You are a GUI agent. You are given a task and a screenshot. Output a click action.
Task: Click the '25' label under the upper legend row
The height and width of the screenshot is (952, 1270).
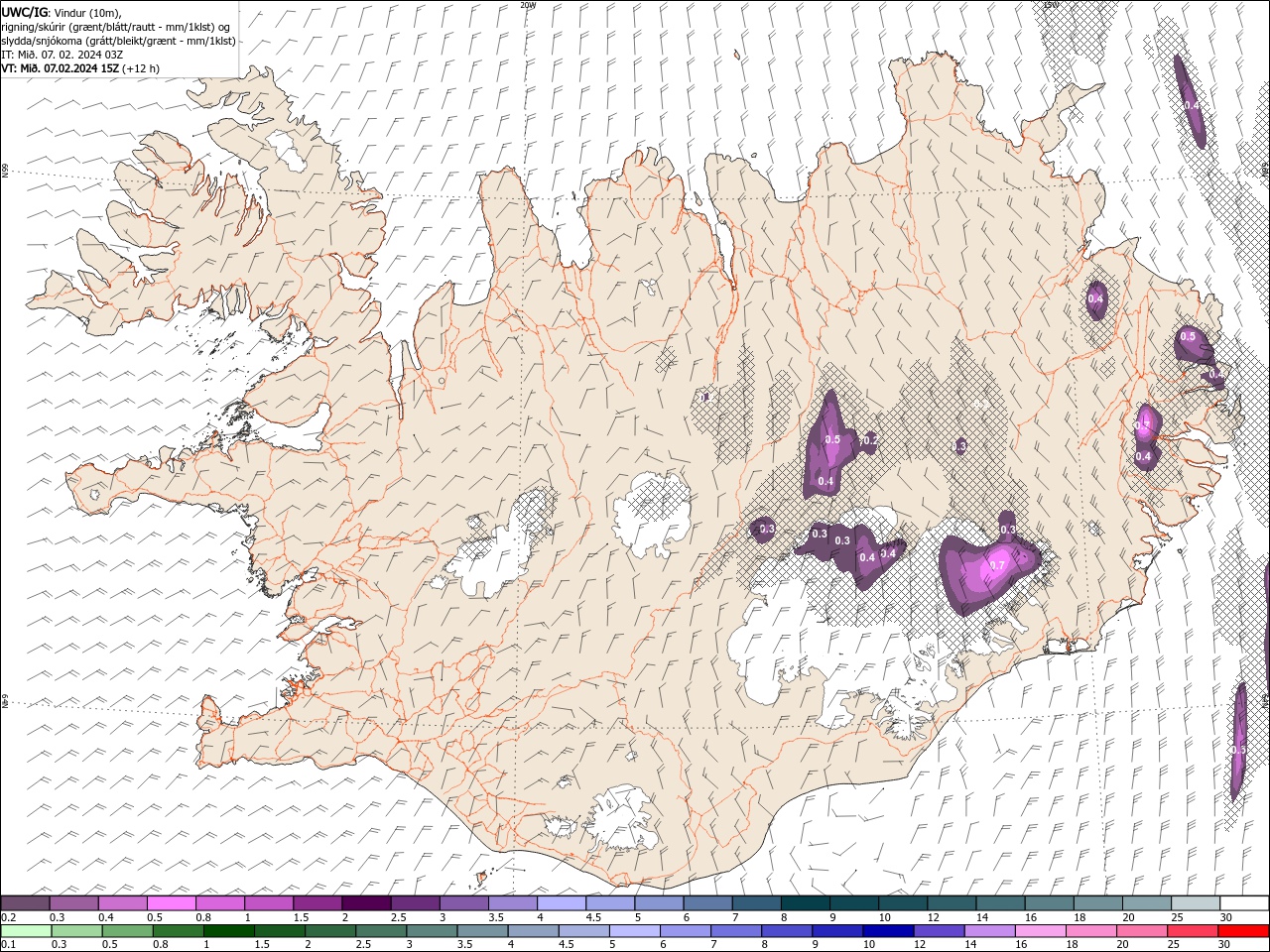pyautogui.click(x=1177, y=917)
